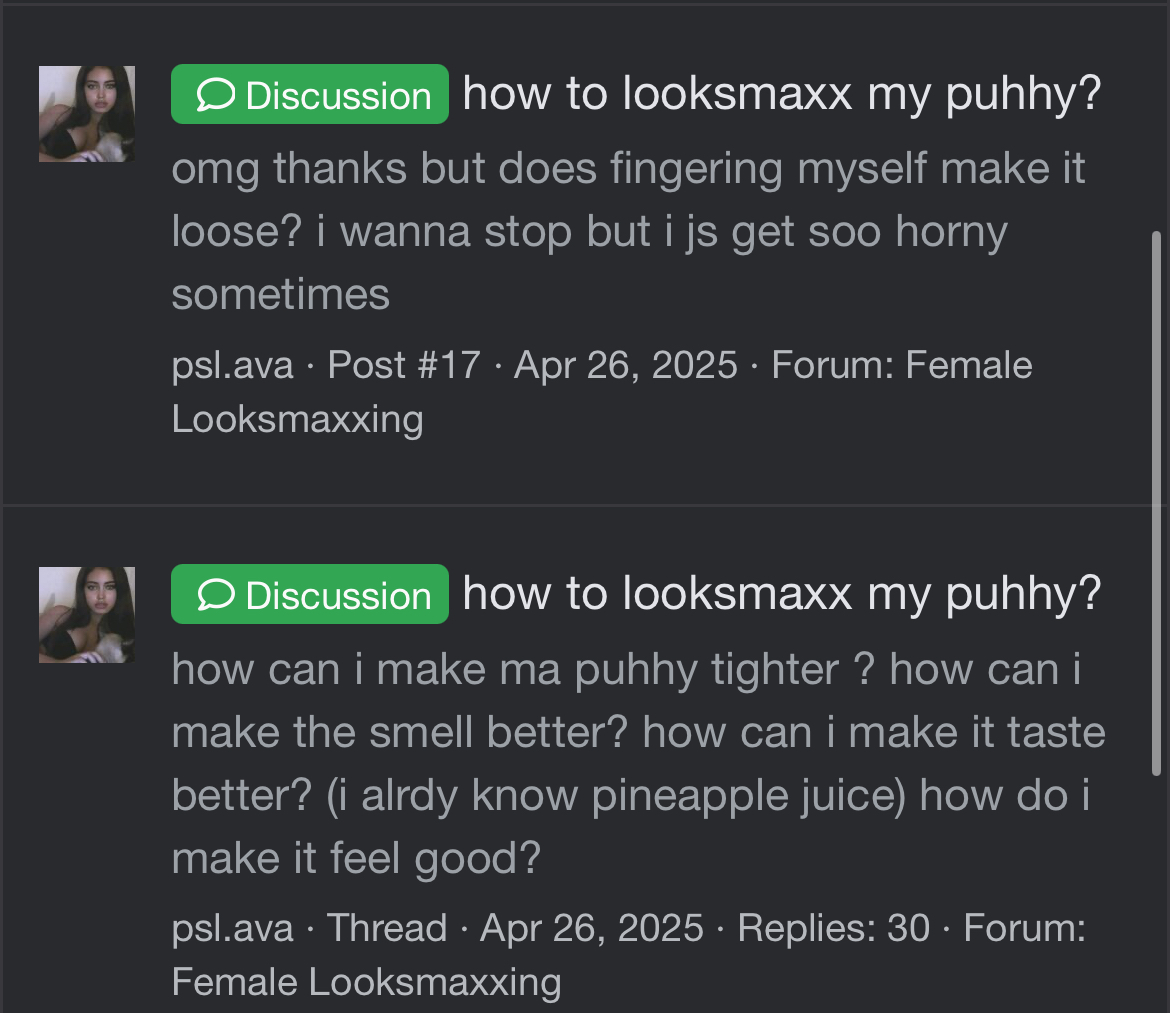Click the "Thread" label in the second result's metadata
Screen dimensions: 1170x1013
click(x=387, y=928)
